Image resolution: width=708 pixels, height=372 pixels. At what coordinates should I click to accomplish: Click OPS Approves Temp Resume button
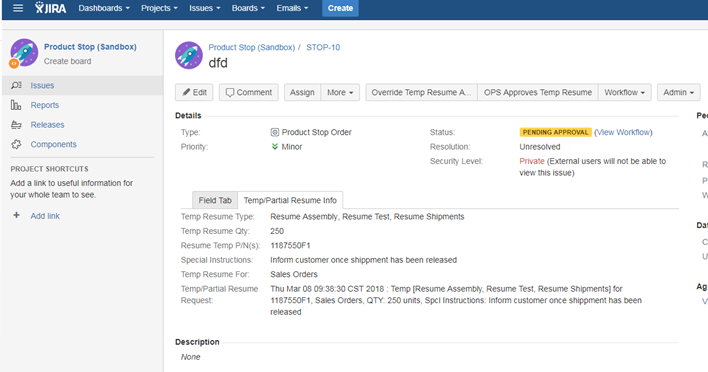[x=538, y=92]
